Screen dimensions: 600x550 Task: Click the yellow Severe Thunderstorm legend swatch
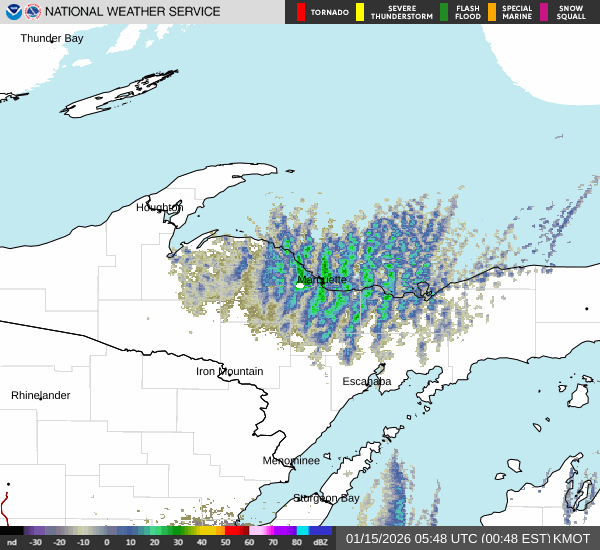click(x=360, y=12)
